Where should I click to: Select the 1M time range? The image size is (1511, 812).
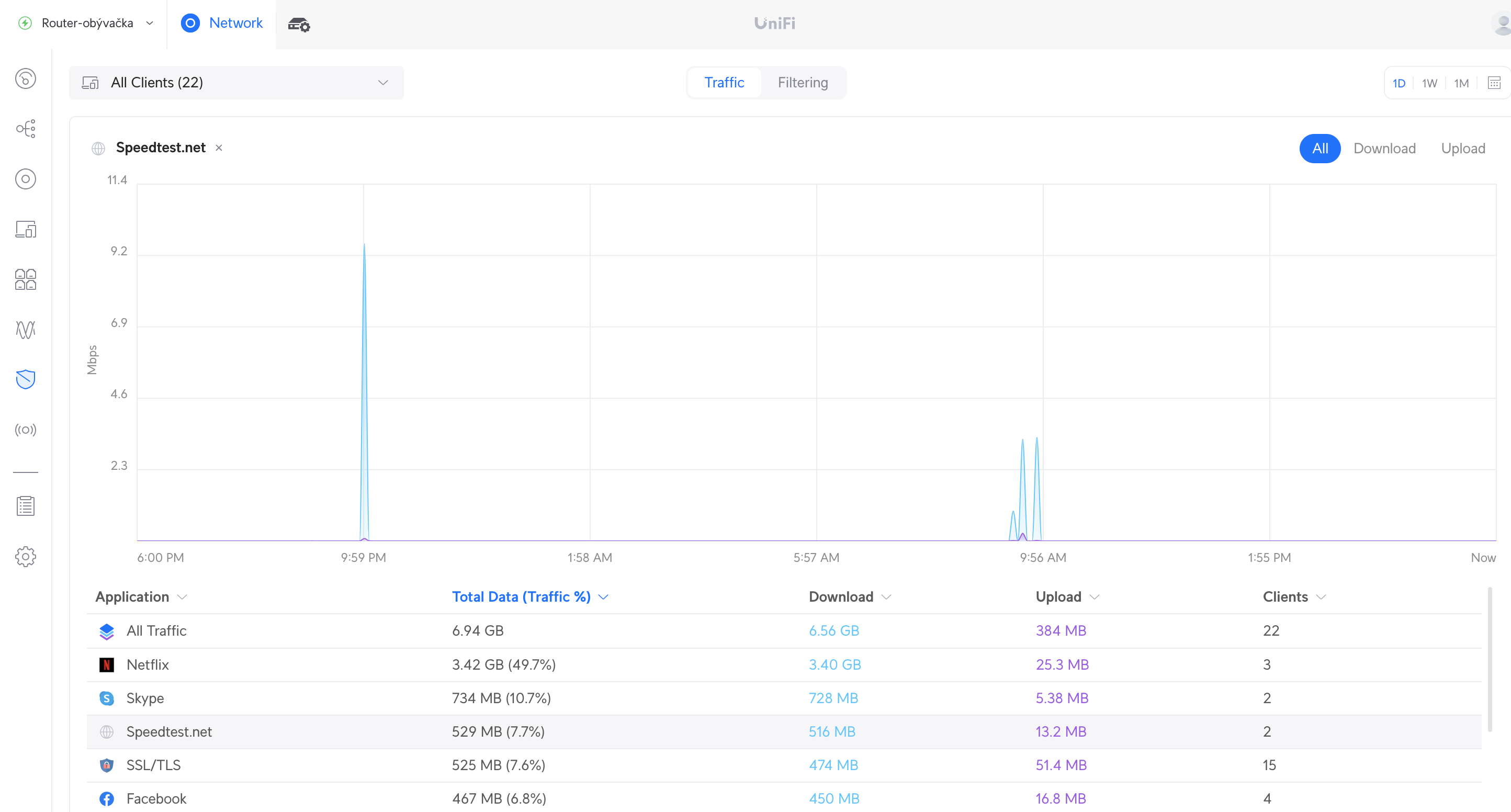1461,83
